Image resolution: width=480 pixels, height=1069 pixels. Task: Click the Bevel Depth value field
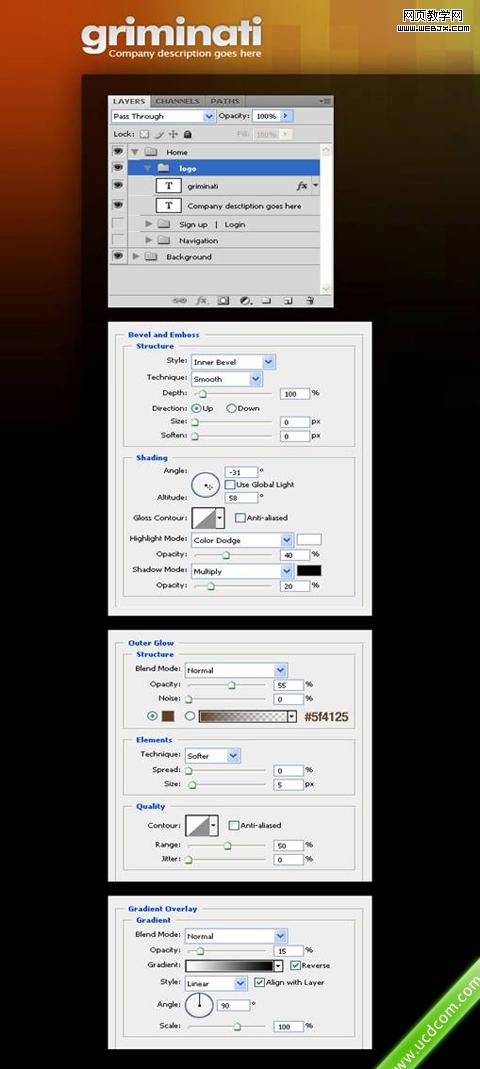pyautogui.click(x=295, y=394)
